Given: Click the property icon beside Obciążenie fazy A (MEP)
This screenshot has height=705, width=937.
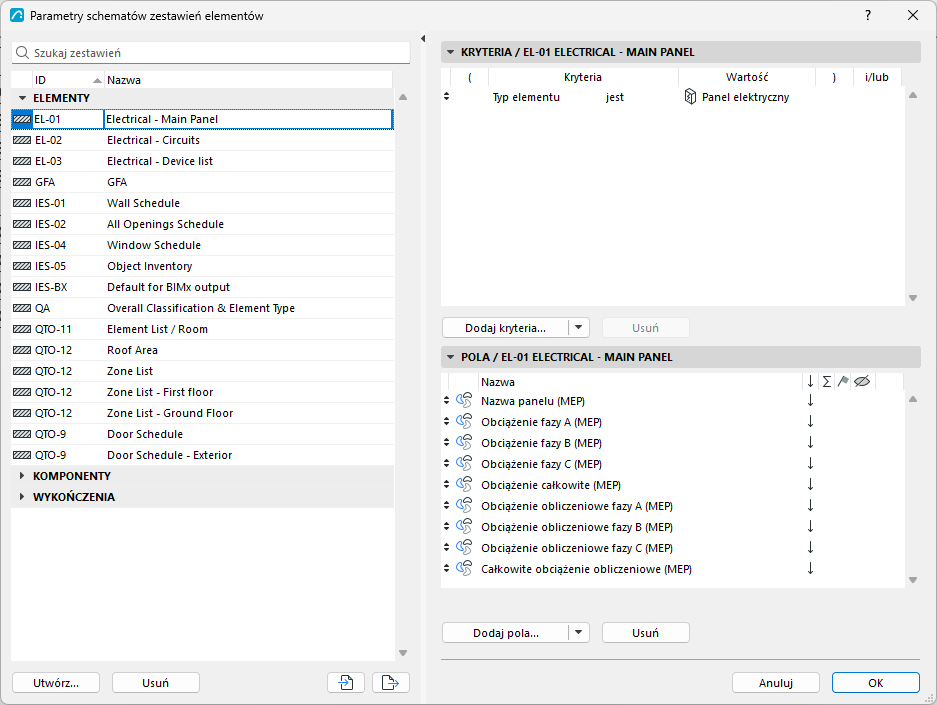Looking at the screenshot, I should [x=464, y=422].
